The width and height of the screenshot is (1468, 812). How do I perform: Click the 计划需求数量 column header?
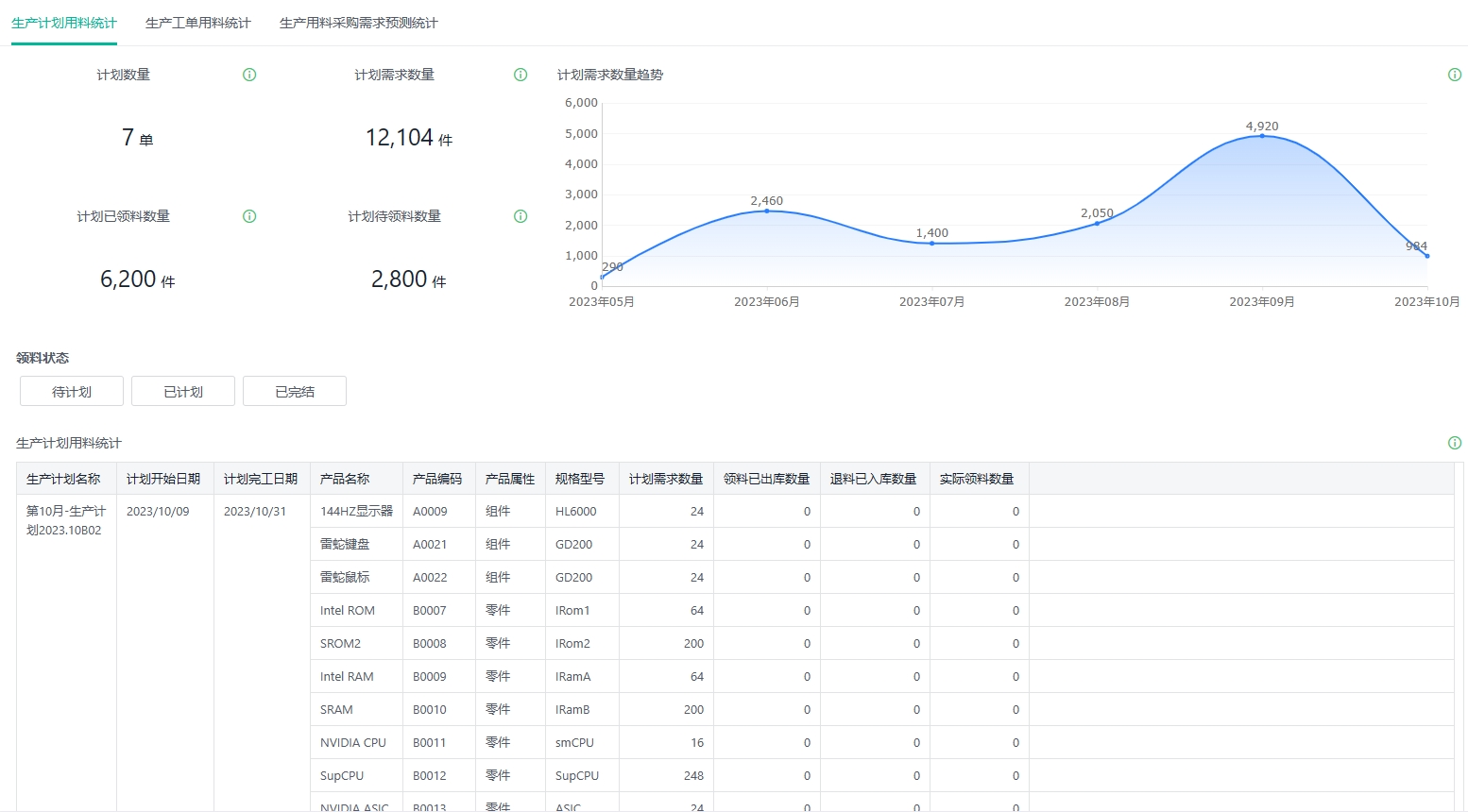[x=666, y=479]
